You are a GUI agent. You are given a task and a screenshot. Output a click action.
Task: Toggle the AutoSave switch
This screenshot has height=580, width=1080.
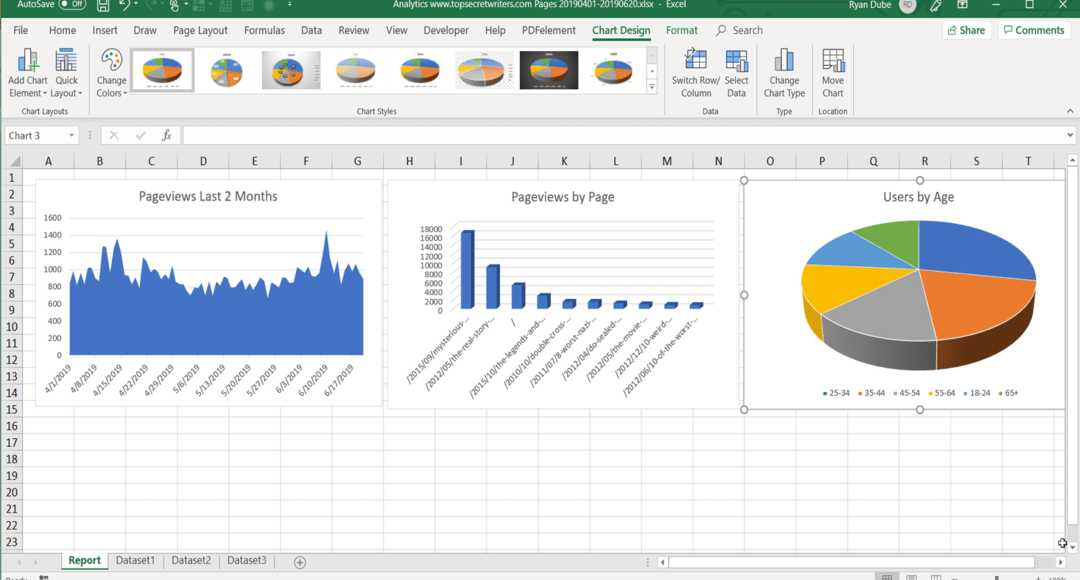[x=72, y=5]
